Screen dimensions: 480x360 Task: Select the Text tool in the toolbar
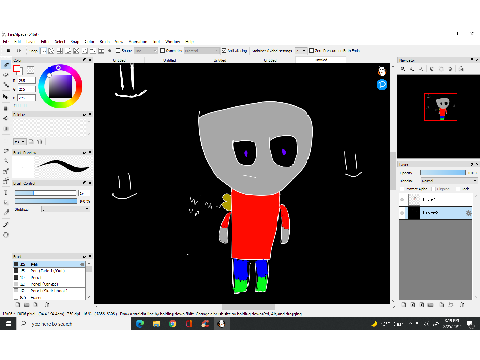pyautogui.click(x=6, y=193)
